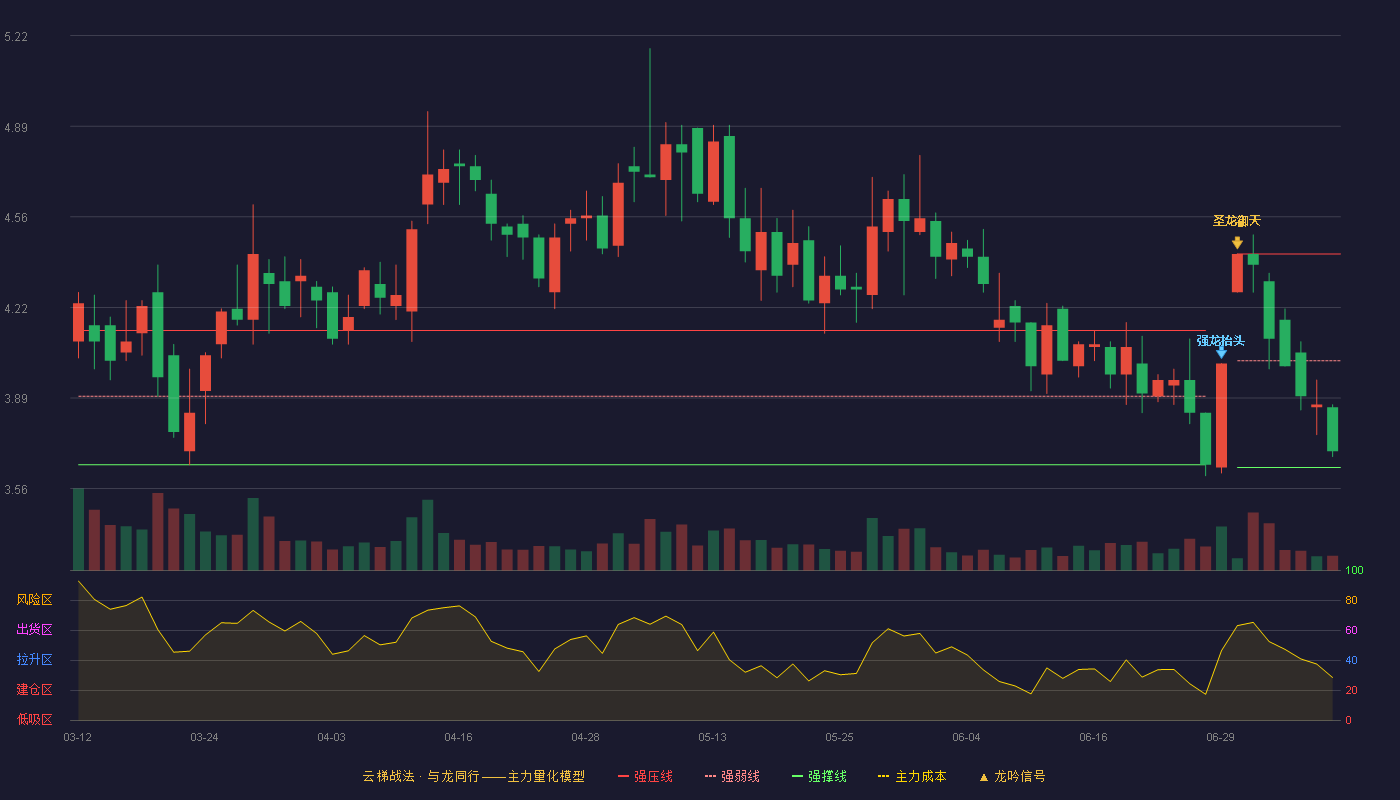Click the green 100 indicator scale value
1400x800 pixels.
click(x=1354, y=570)
